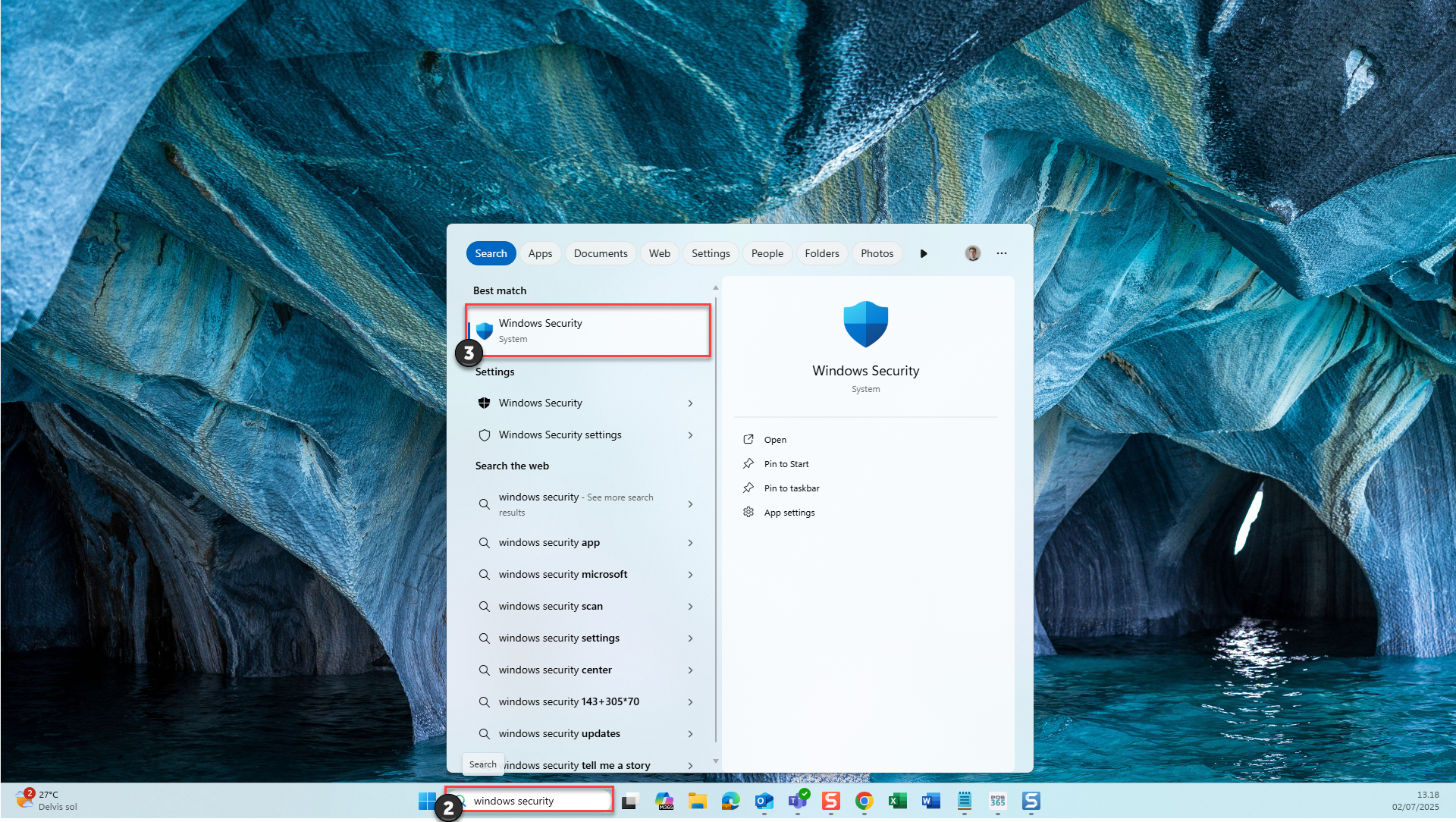Open the Notepad icon on taskbar
Image resolution: width=1456 pixels, height=822 pixels.
point(965,801)
